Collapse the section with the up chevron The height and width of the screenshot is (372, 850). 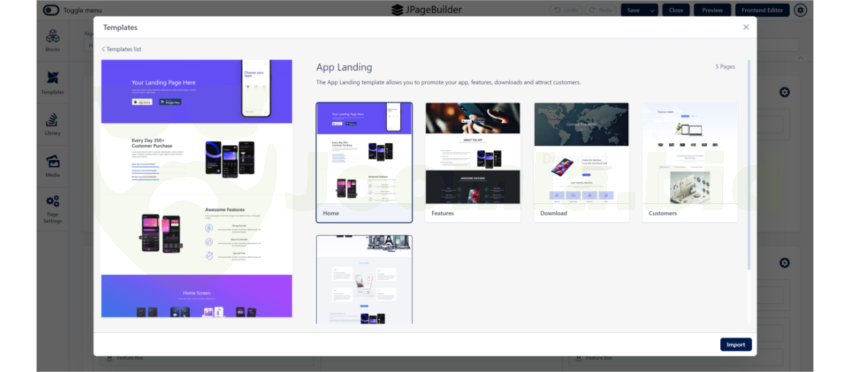(x=800, y=58)
